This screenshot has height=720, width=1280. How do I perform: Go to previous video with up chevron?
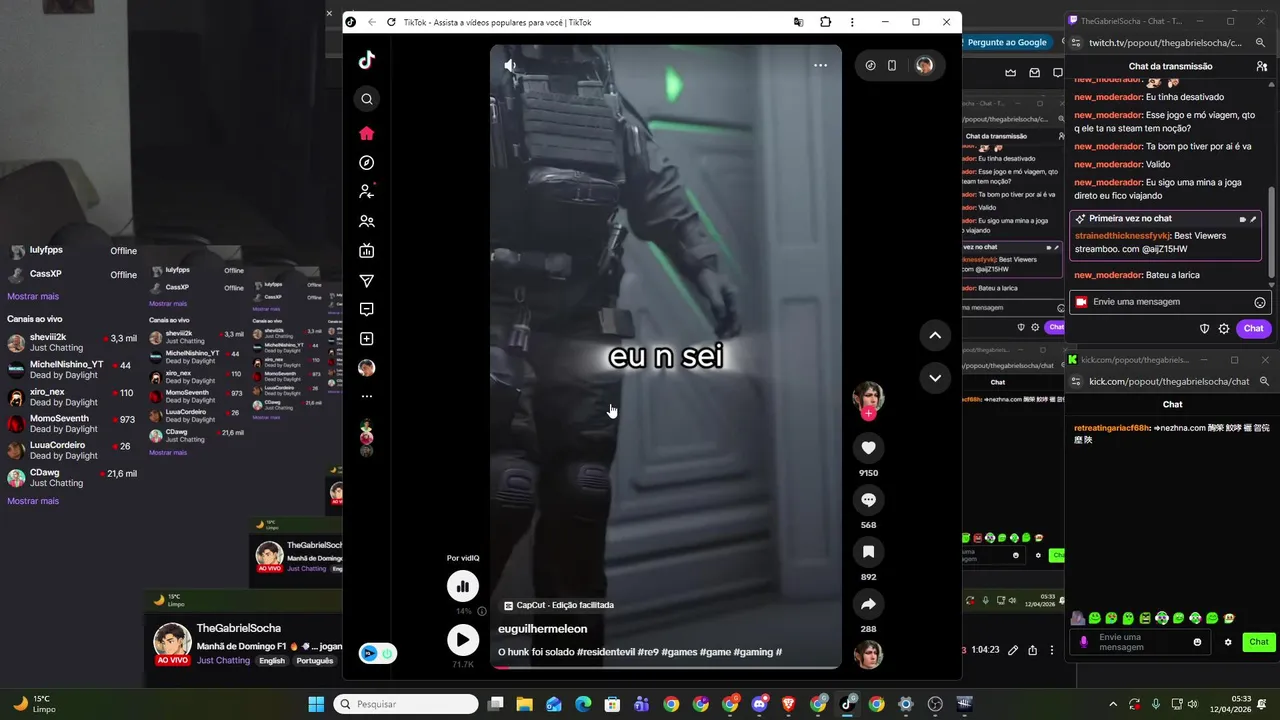[x=935, y=335]
